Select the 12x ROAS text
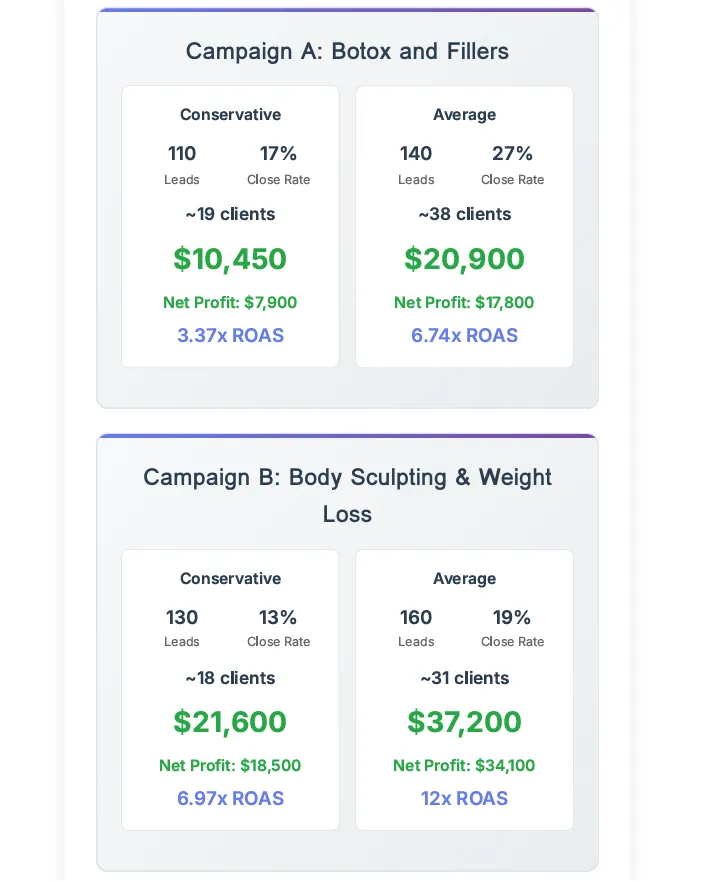Screen dimensions: 701x882 tap(464, 798)
